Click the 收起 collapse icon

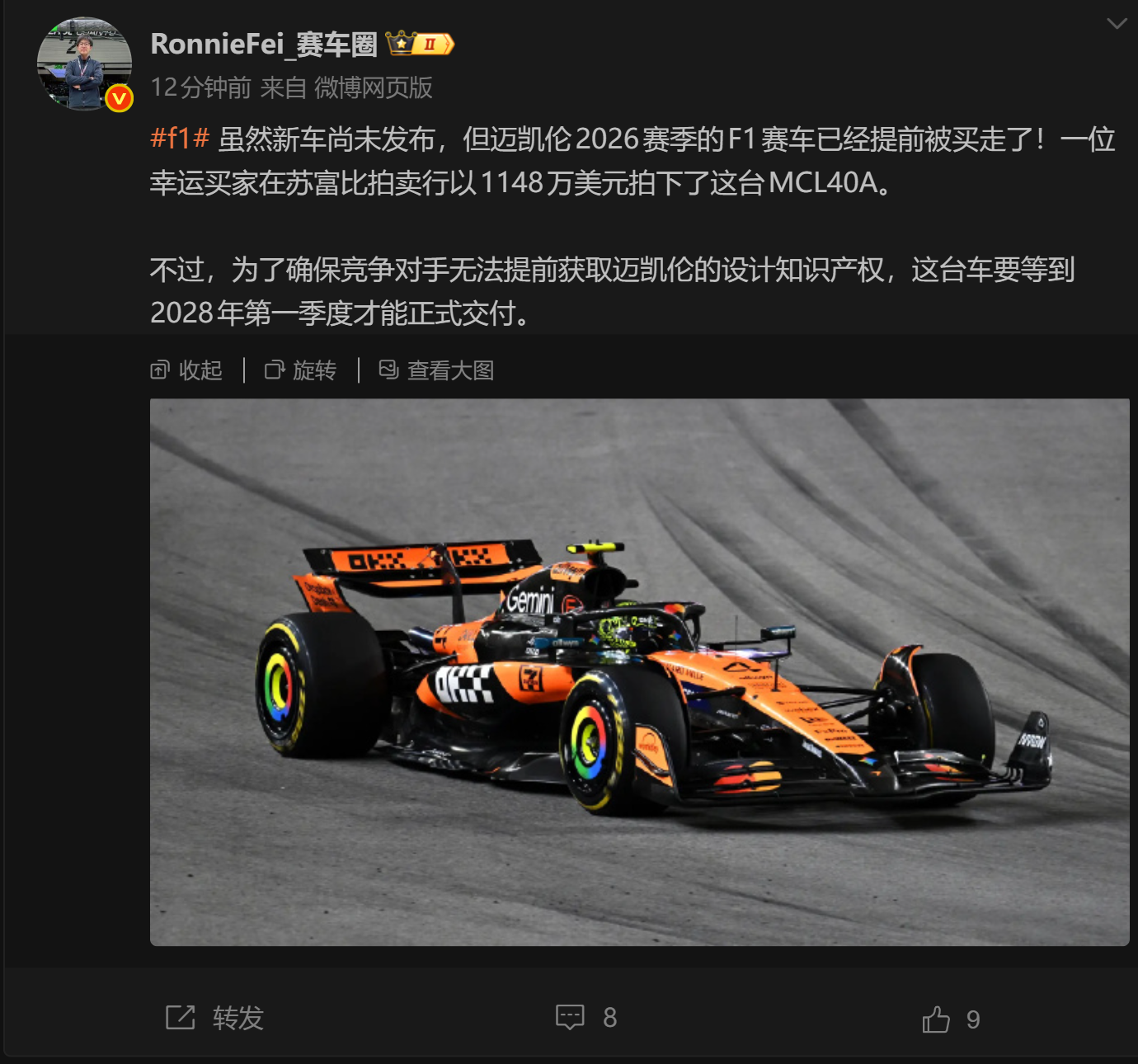click(x=160, y=370)
